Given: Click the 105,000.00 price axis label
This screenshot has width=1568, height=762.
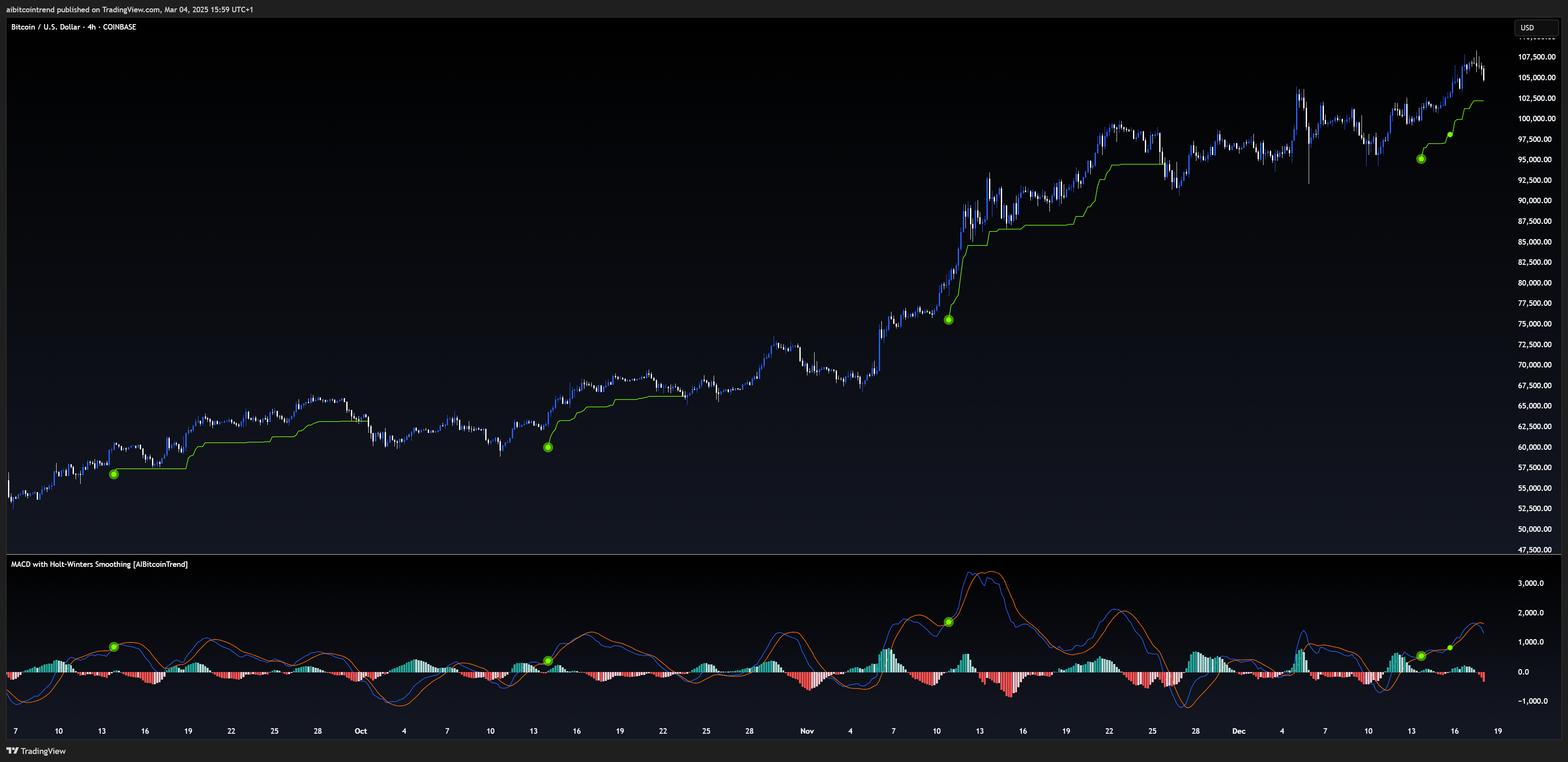Looking at the screenshot, I should pyautogui.click(x=1536, y=77).
